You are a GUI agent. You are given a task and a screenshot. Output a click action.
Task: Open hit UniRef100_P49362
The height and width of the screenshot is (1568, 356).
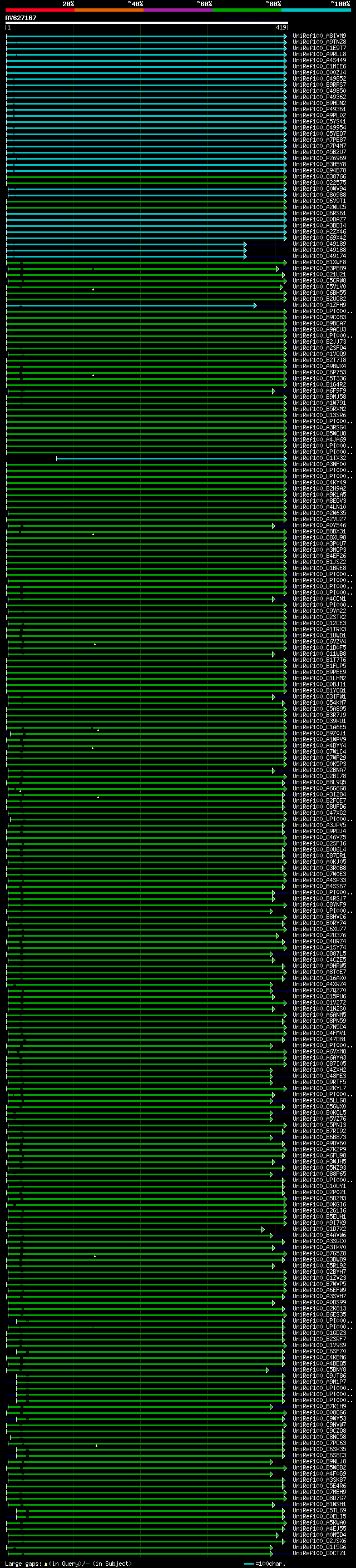click(x=319, y=97)
